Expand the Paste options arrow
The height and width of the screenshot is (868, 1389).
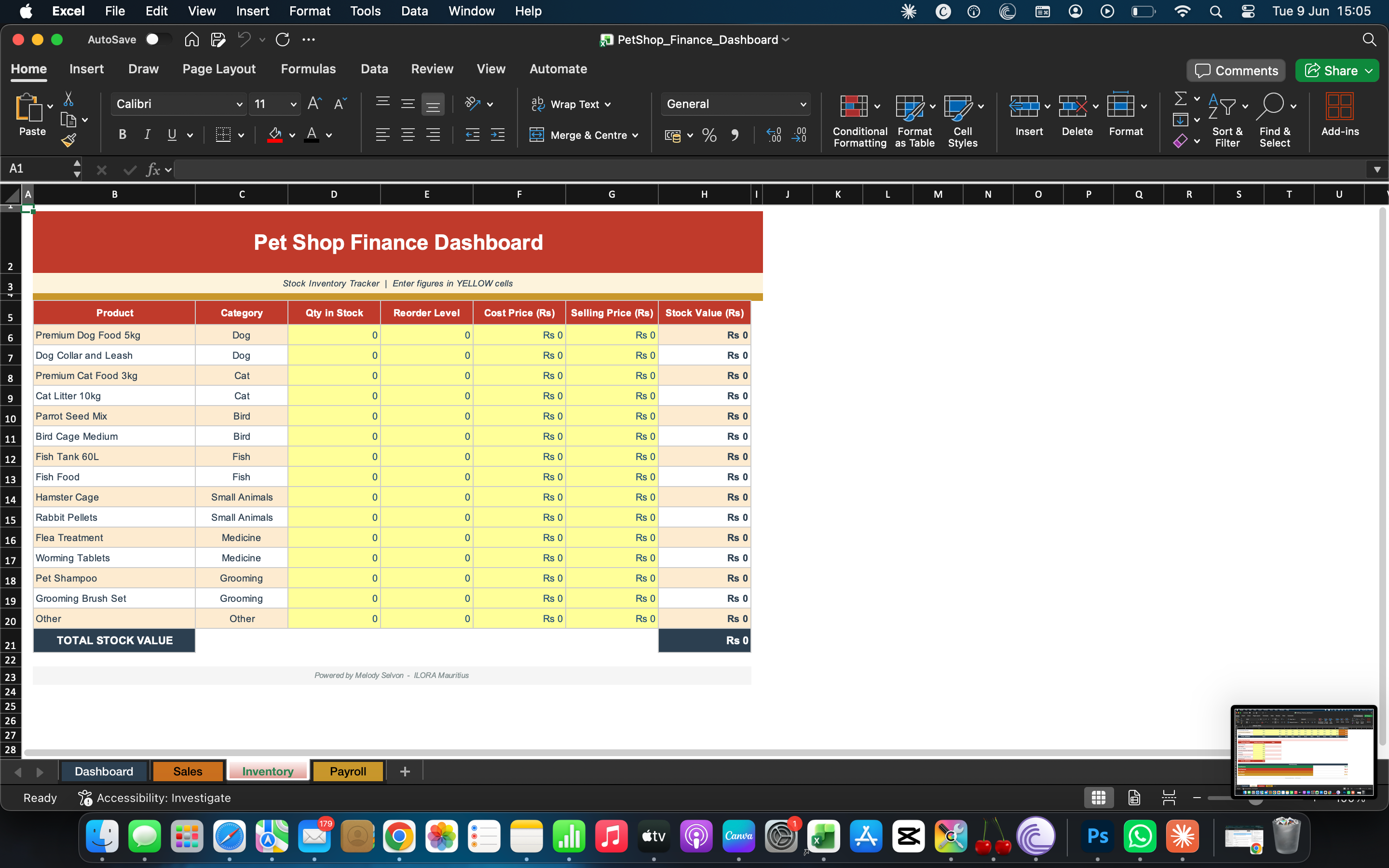pyautogui.click(x=50, y=106)
